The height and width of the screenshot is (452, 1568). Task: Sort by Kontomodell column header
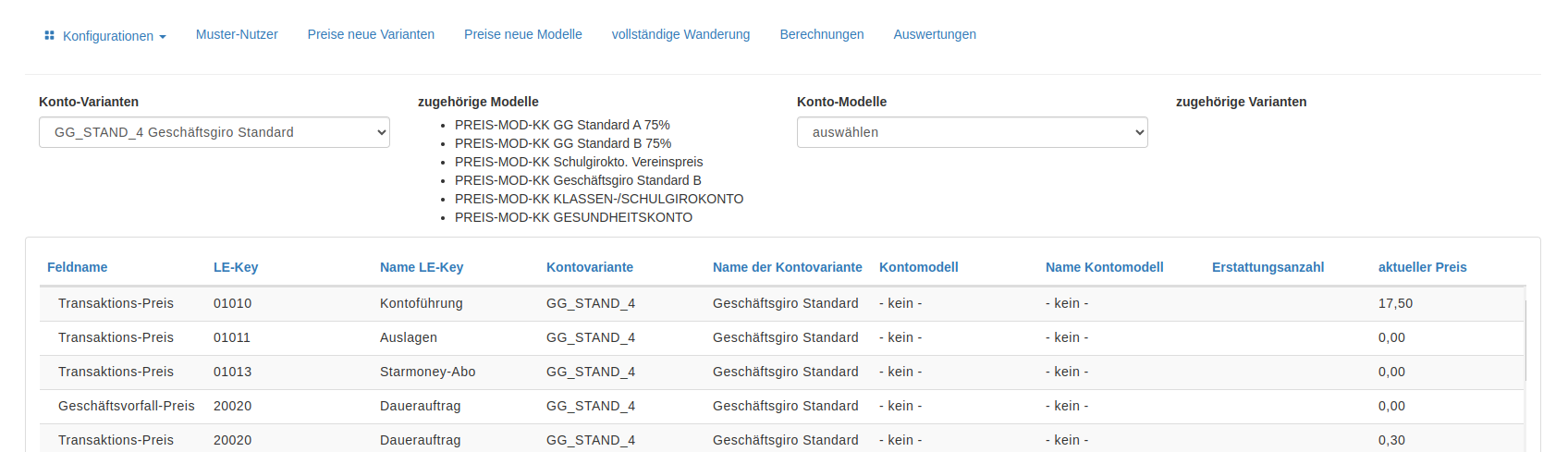tap(919, 267)
